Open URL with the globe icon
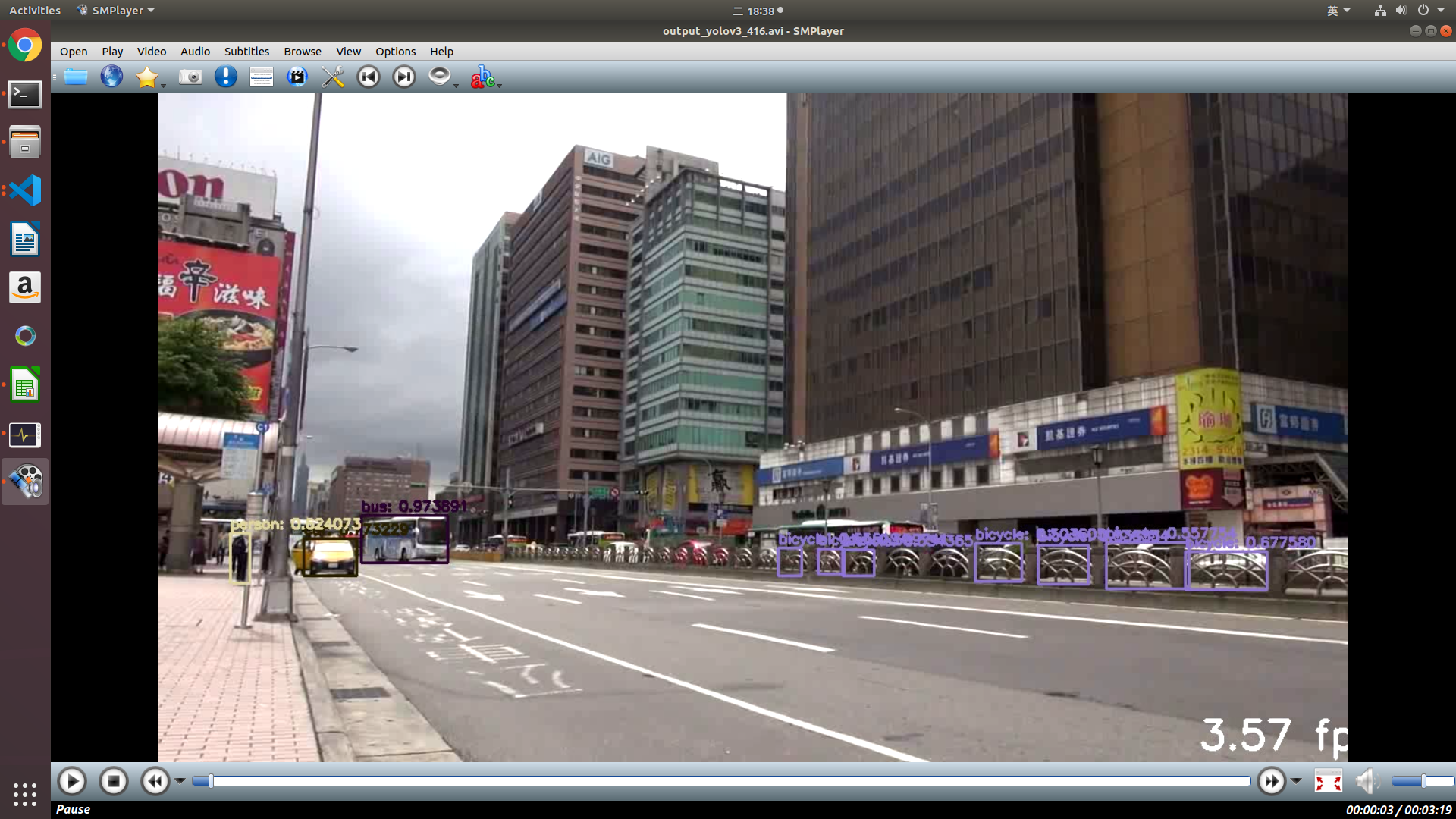 pos(111,77)
